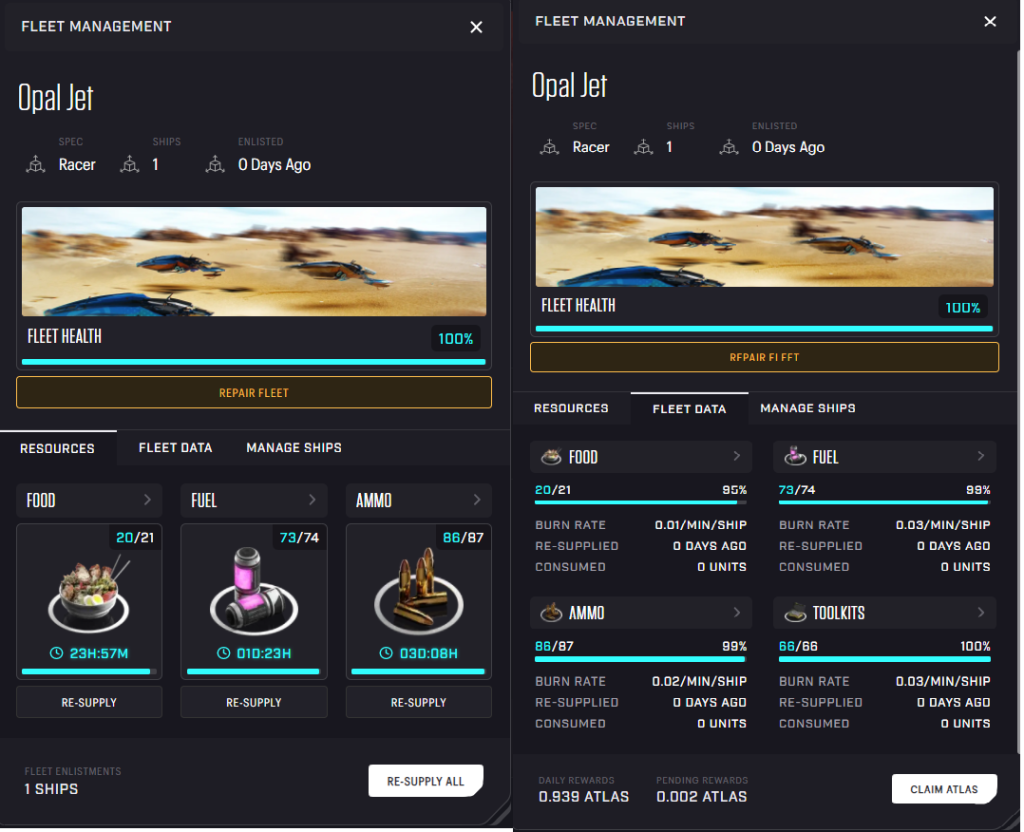Click the Opal Jet fleet image in right panel

(x=764, y=238)
